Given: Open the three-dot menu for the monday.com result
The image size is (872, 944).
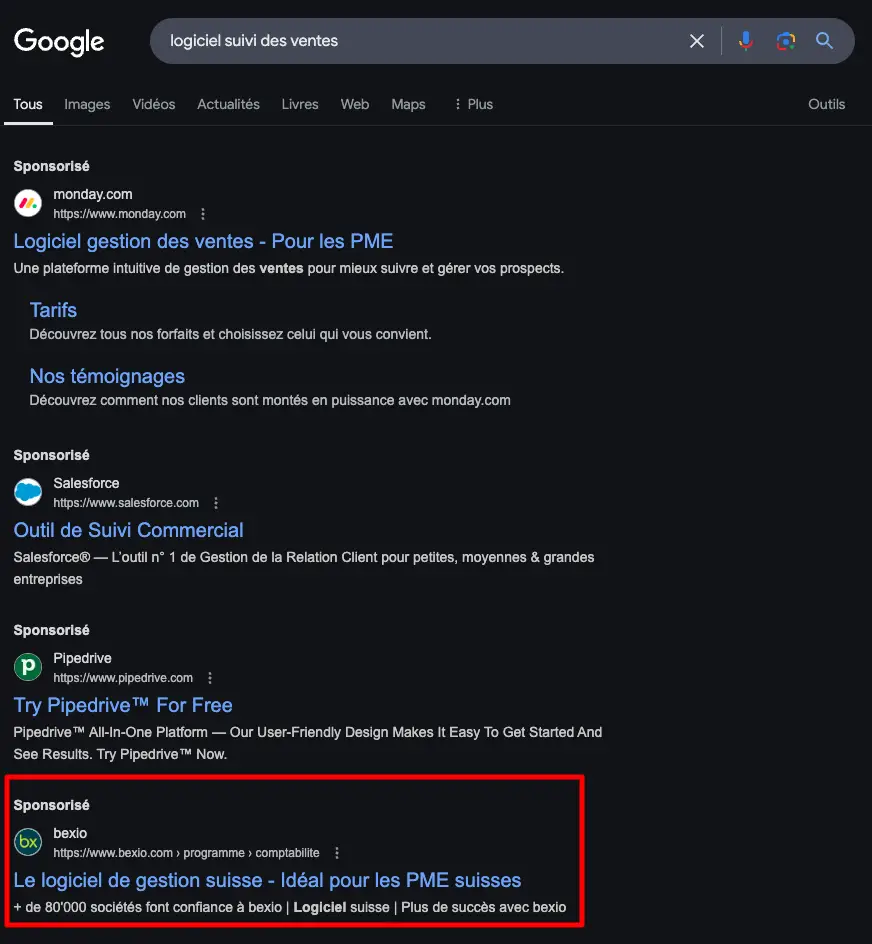Looking at the screenshot, I should pos(203,213).
